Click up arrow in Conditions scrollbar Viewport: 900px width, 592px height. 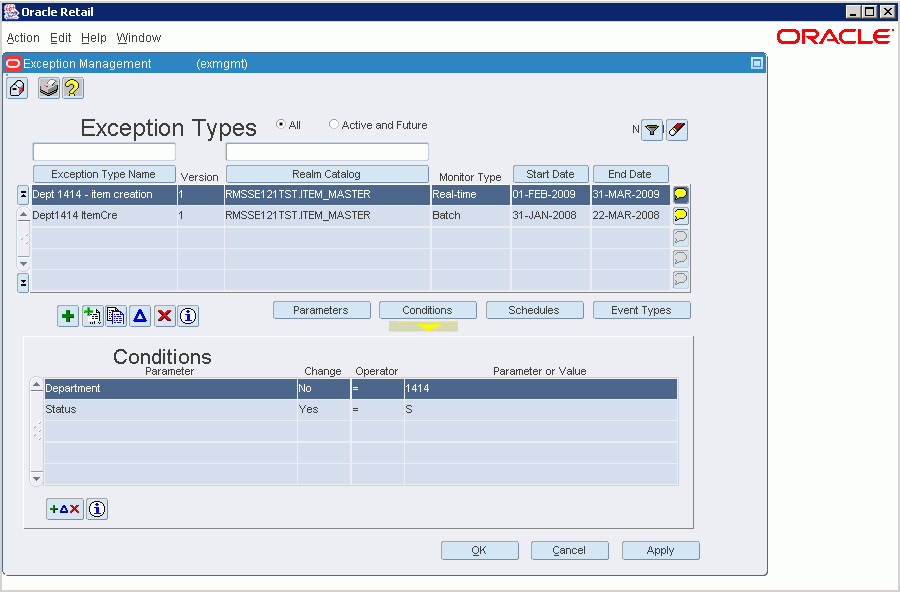[x=36, y=384]
